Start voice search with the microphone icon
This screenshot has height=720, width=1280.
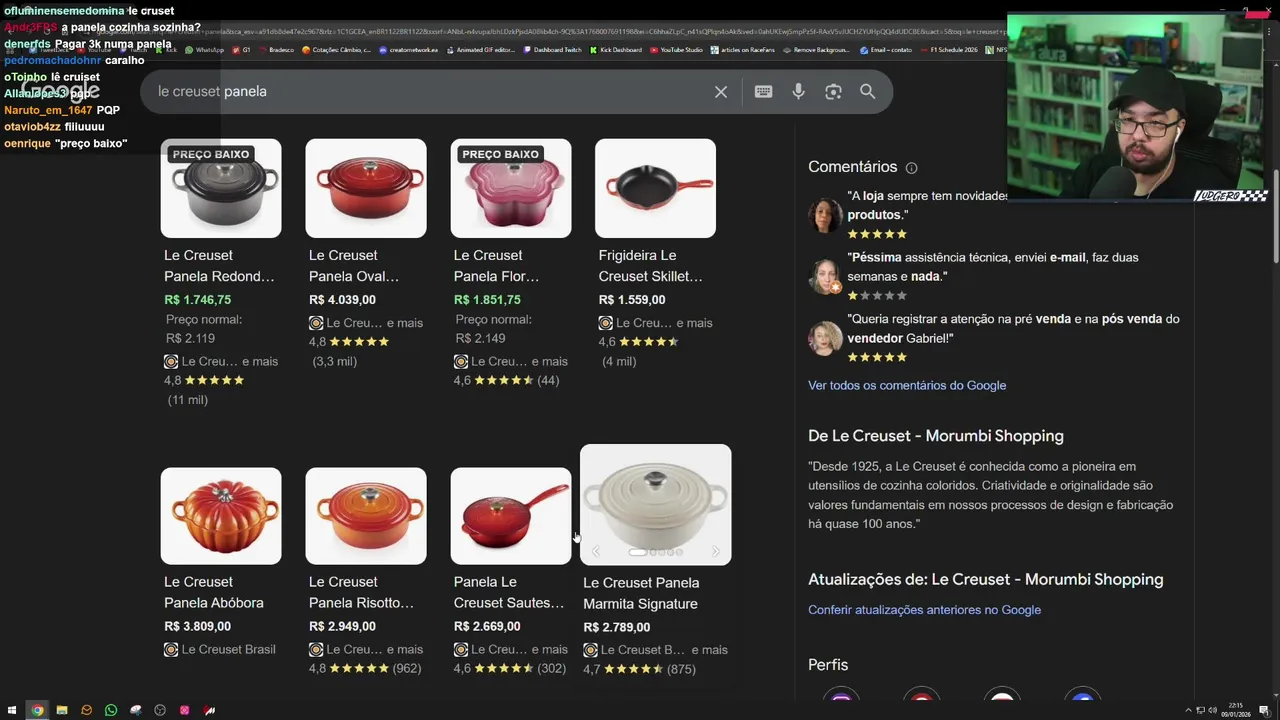798,92
